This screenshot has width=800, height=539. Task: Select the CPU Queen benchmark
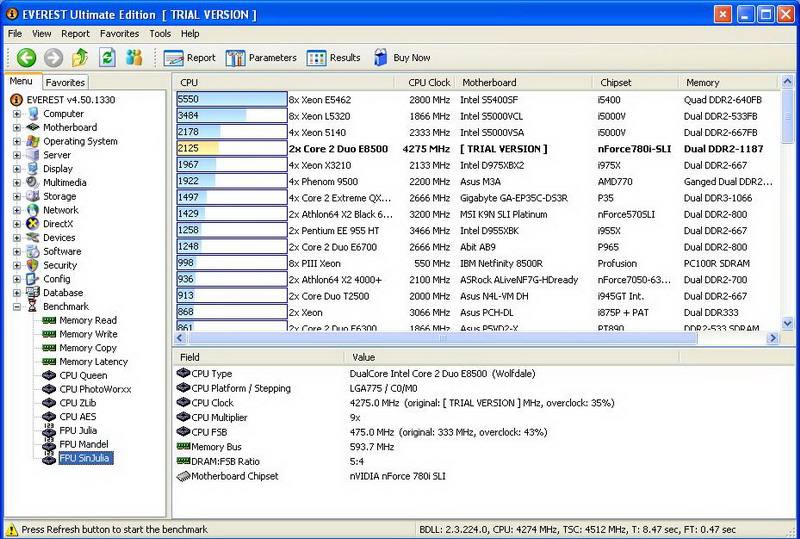coord(83,376)
